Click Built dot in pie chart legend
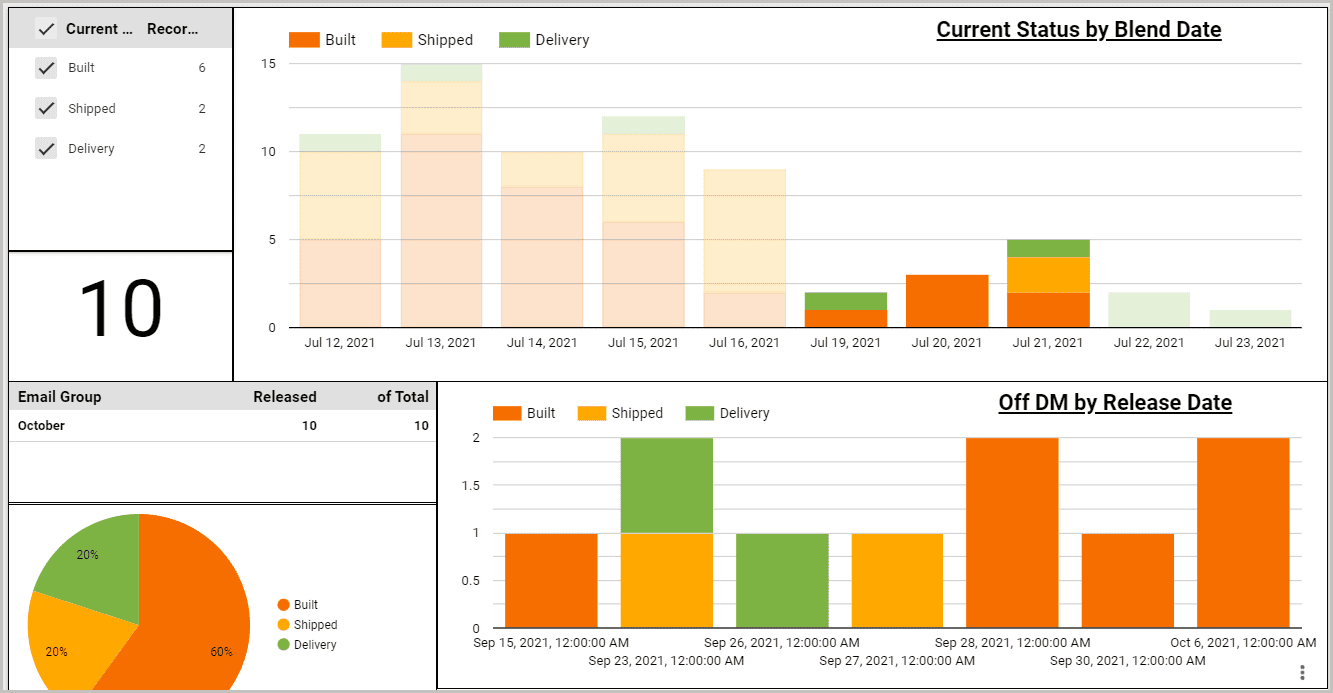Screen dimensions: 1333x693 pyautogui.click(x=283, y=605)
